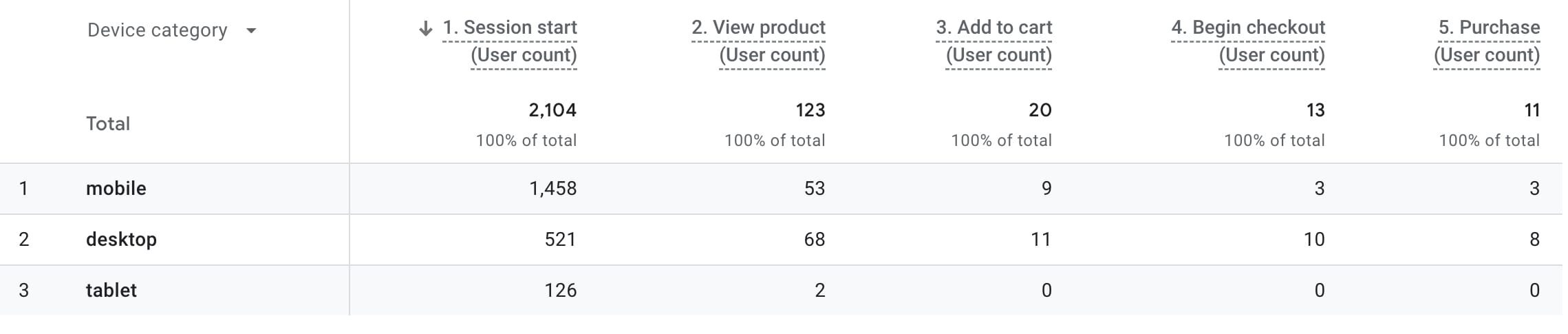
Task: Click tablet Session start value 126
Action: click(x=560, y=291)
